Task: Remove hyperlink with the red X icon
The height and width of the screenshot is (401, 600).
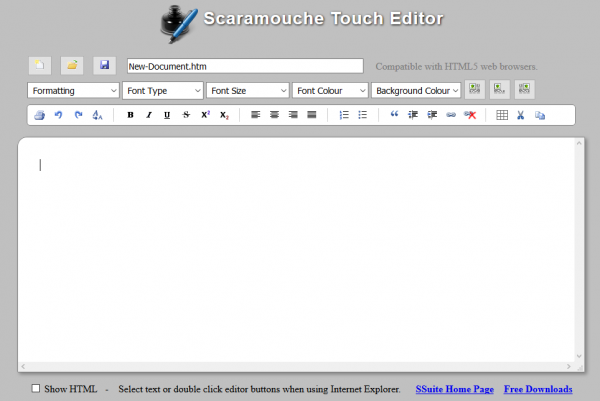Action: tap(470, 115)
